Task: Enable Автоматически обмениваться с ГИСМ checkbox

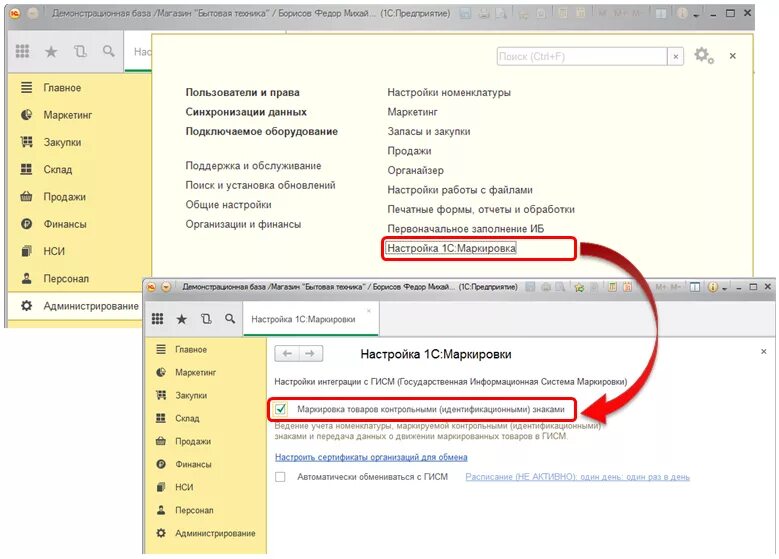Action: click(x=280, y=477)
